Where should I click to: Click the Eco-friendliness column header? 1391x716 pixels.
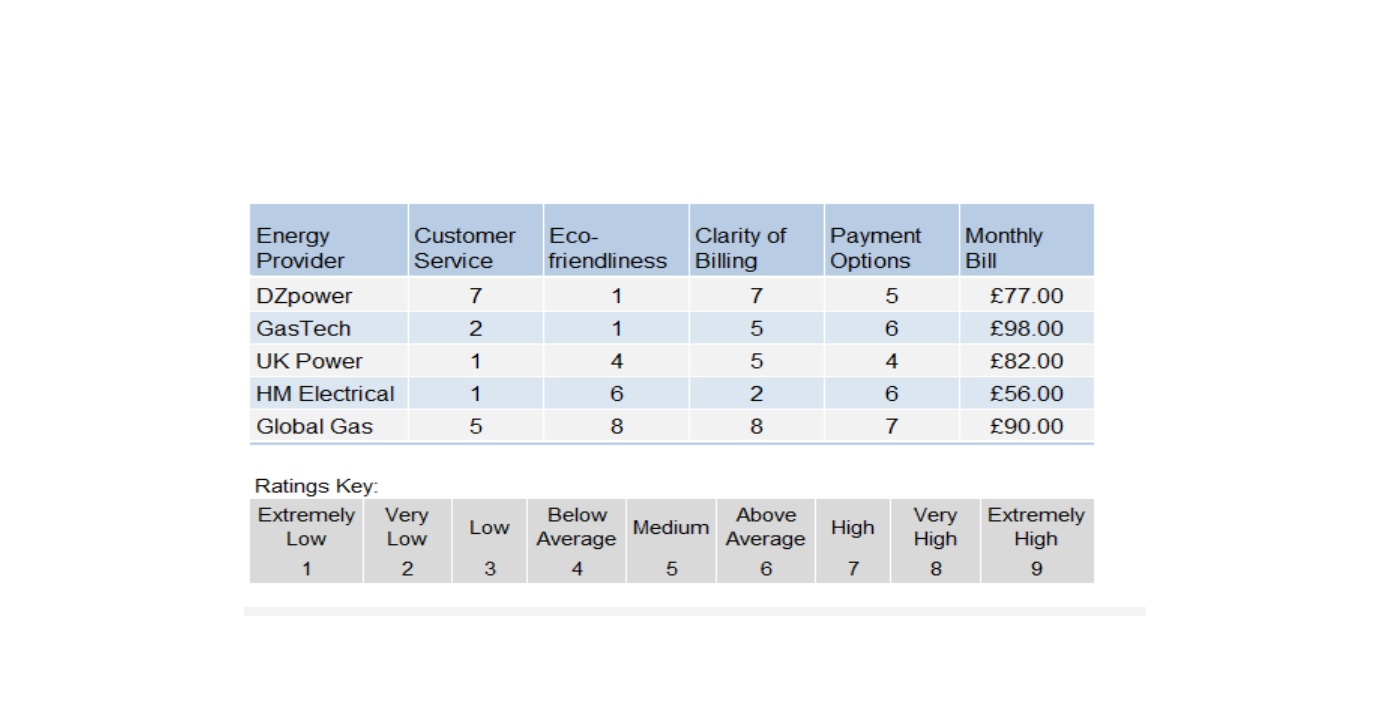[616, 240]
